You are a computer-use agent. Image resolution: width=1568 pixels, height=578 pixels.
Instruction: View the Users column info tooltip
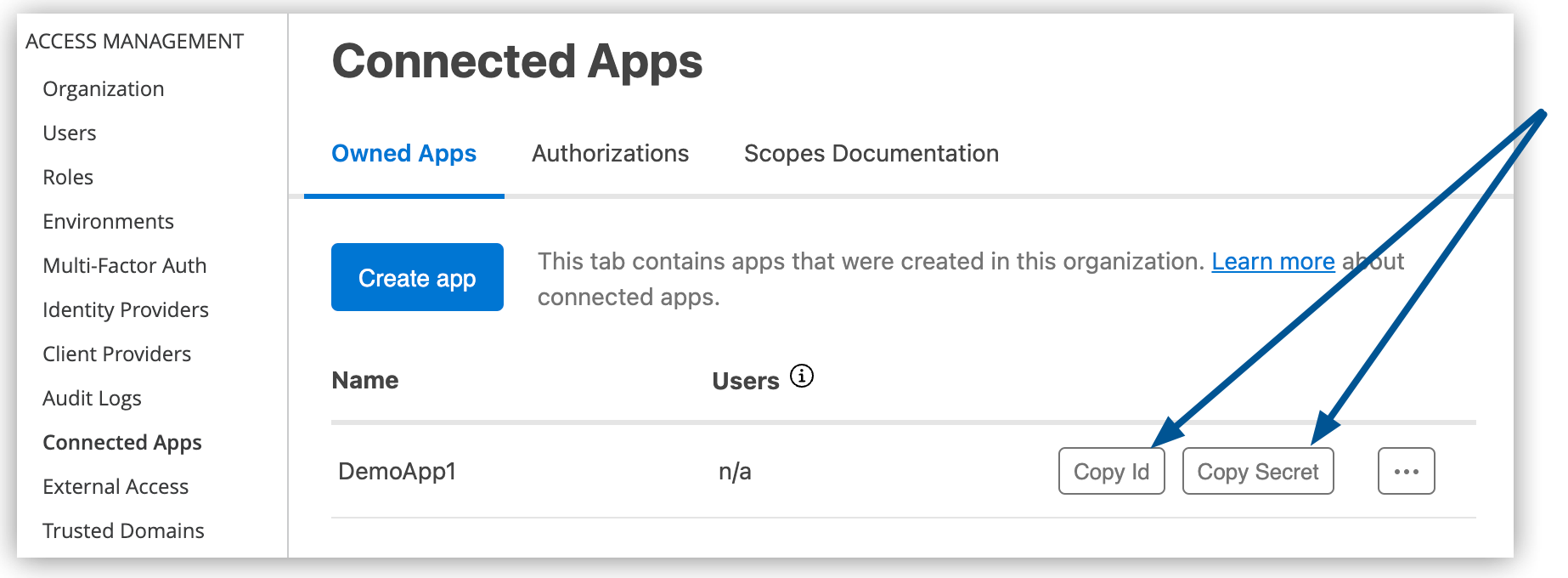(802, 375)
